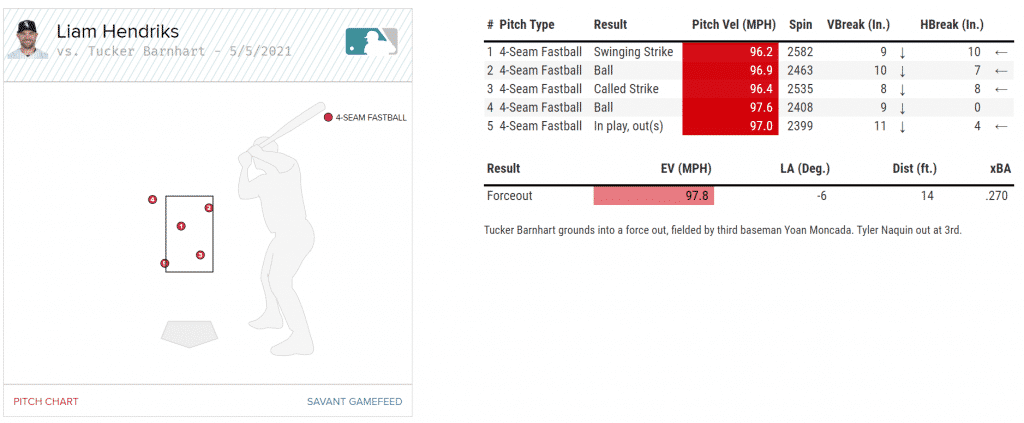The height and width of the screenshot is (423, 1024).
Task: Click the Spin column header
Action: 799,24
